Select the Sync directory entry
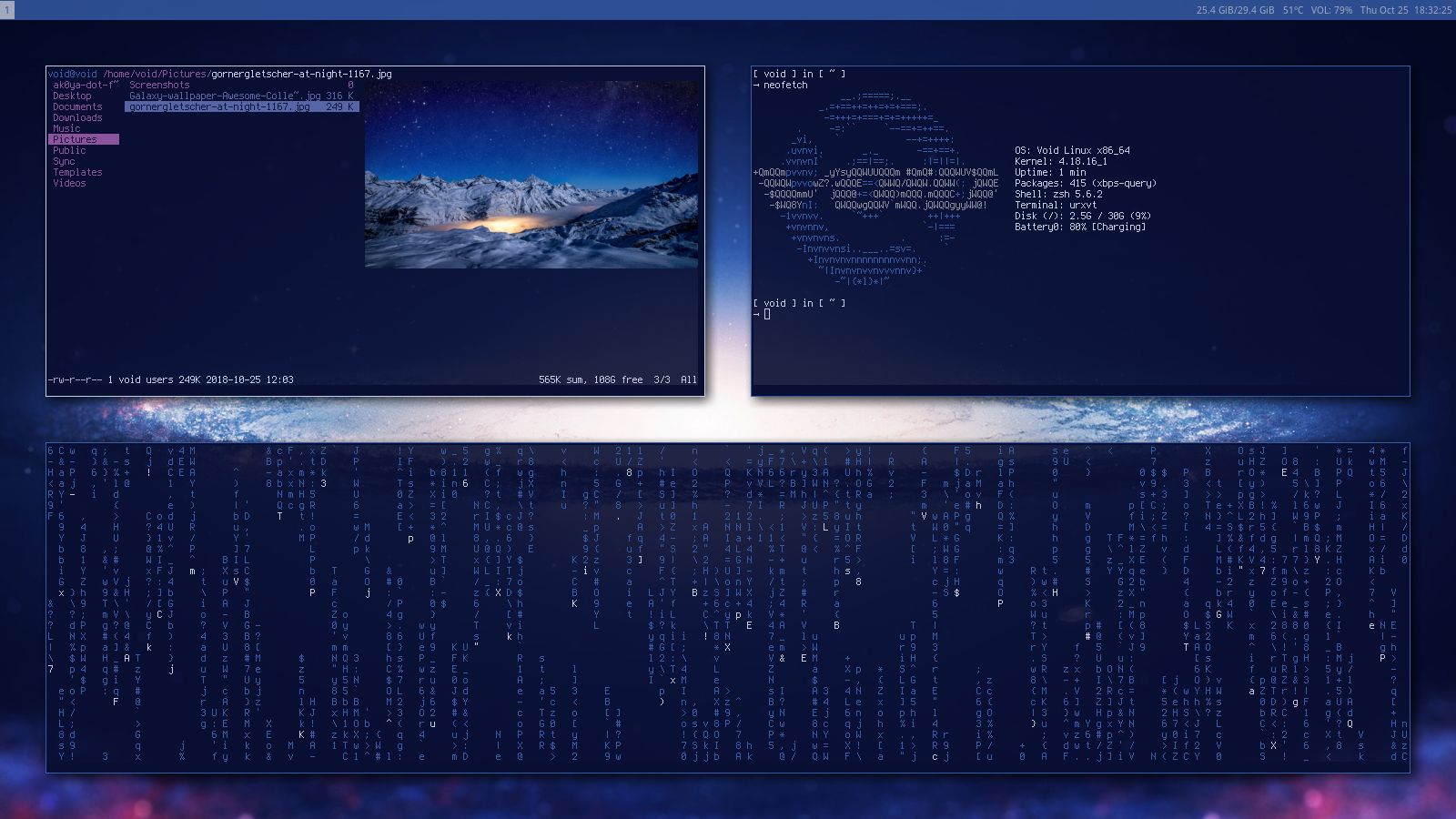Viewport: 1456px width, 819px height. click(x=64, y=161)
